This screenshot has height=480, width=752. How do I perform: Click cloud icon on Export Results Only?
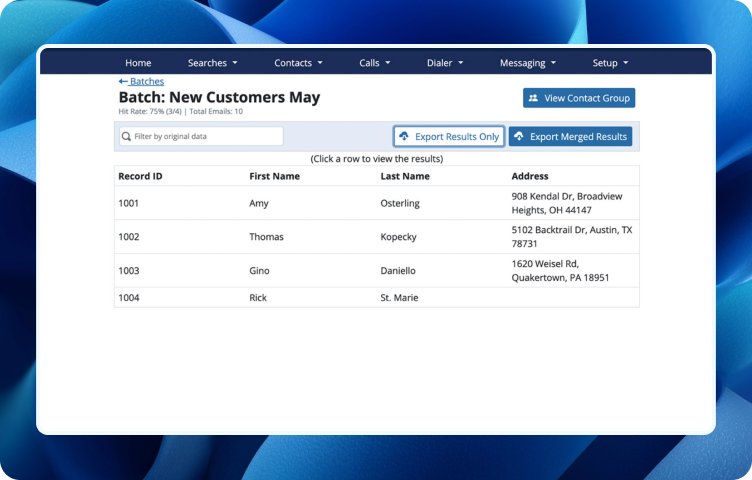(404, 137)
